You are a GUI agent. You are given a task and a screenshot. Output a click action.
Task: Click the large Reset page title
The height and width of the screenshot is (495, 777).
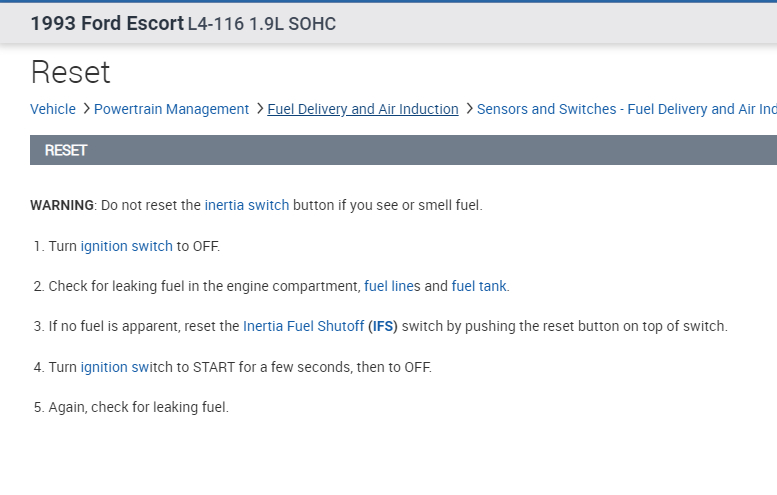tap(70, 72)
